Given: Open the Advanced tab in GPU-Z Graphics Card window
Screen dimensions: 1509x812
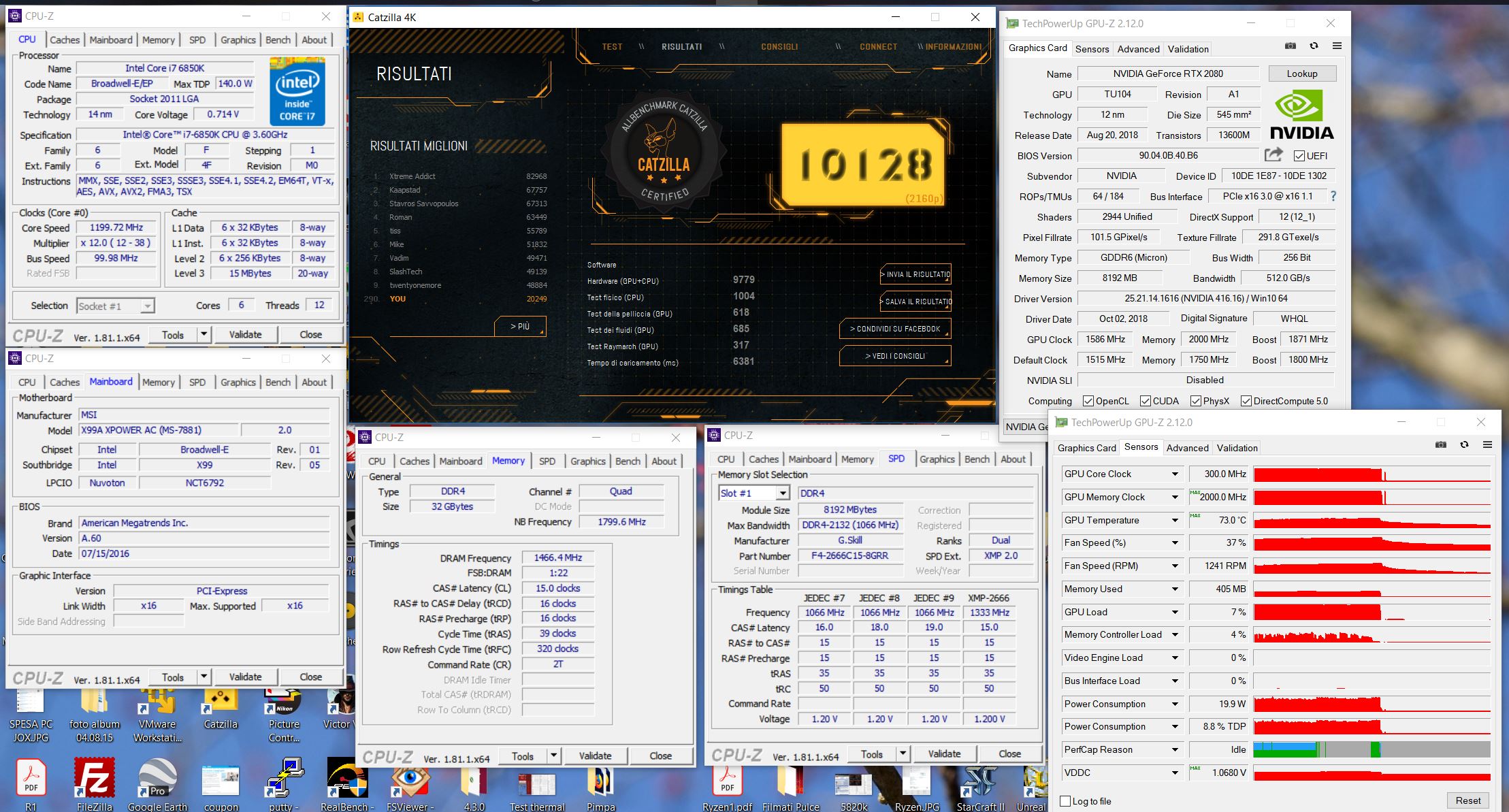Looking at the screenshot, I should click(x=1138, y=48).
